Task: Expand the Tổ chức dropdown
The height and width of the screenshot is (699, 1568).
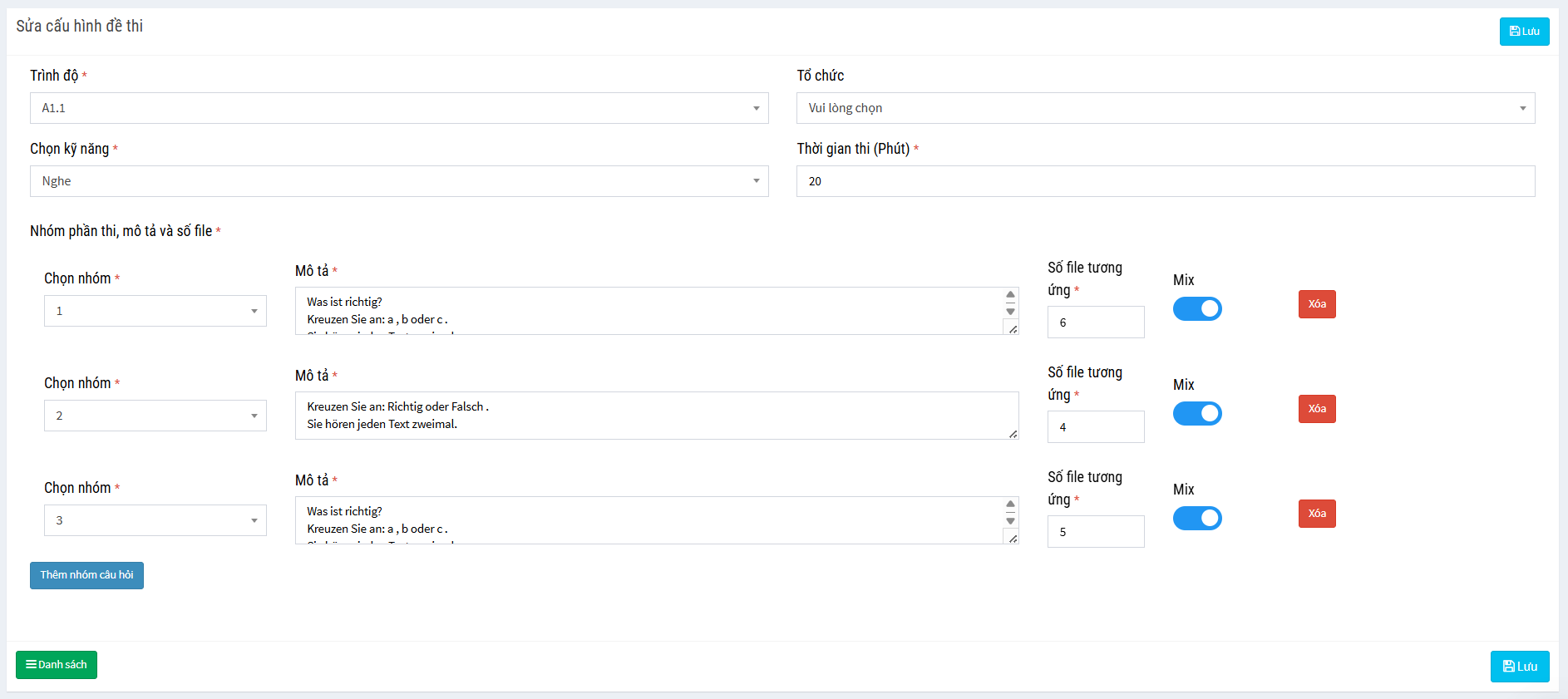Action: 1165,108
